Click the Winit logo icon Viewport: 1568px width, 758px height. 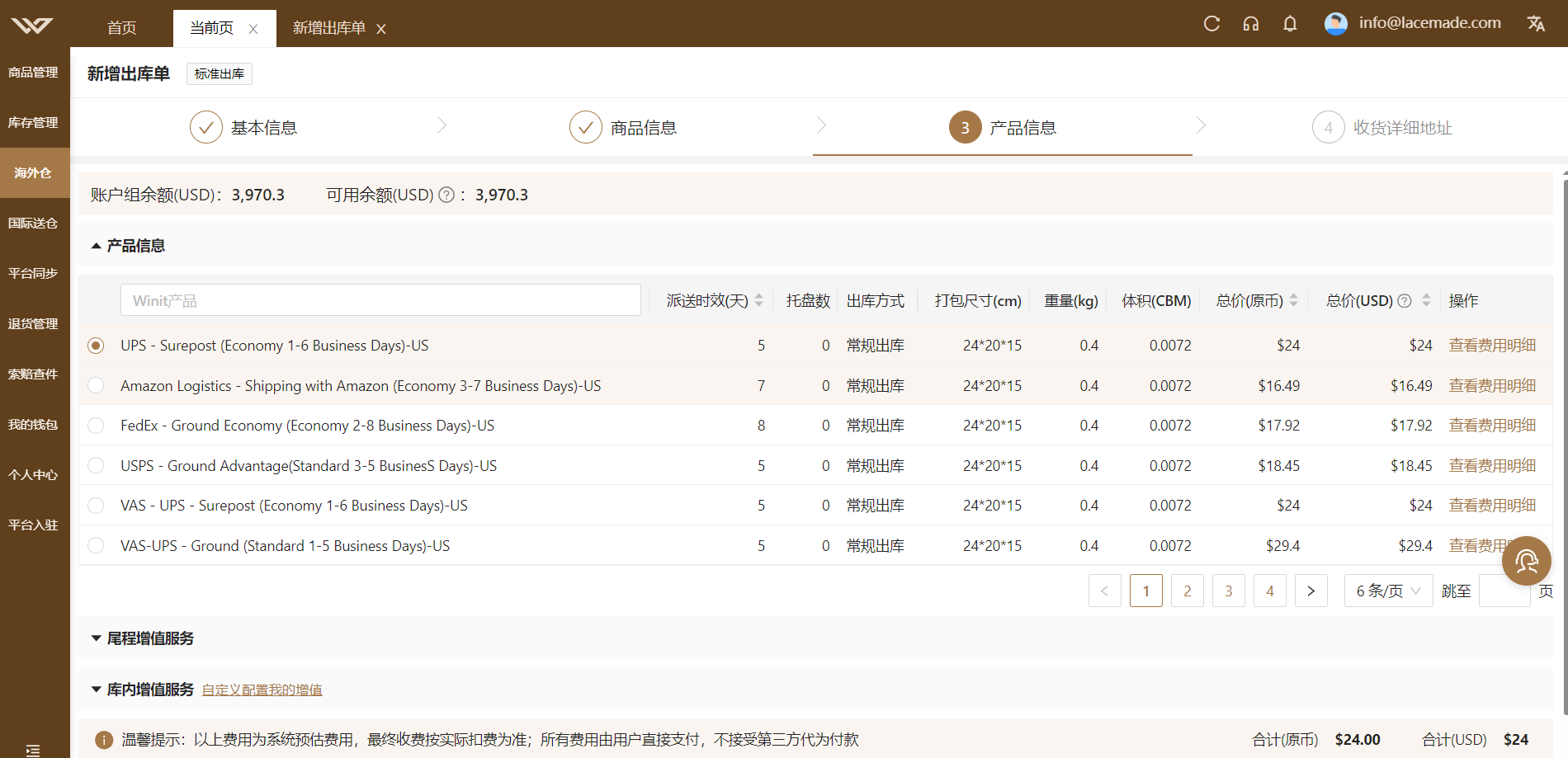pos(32,26)
